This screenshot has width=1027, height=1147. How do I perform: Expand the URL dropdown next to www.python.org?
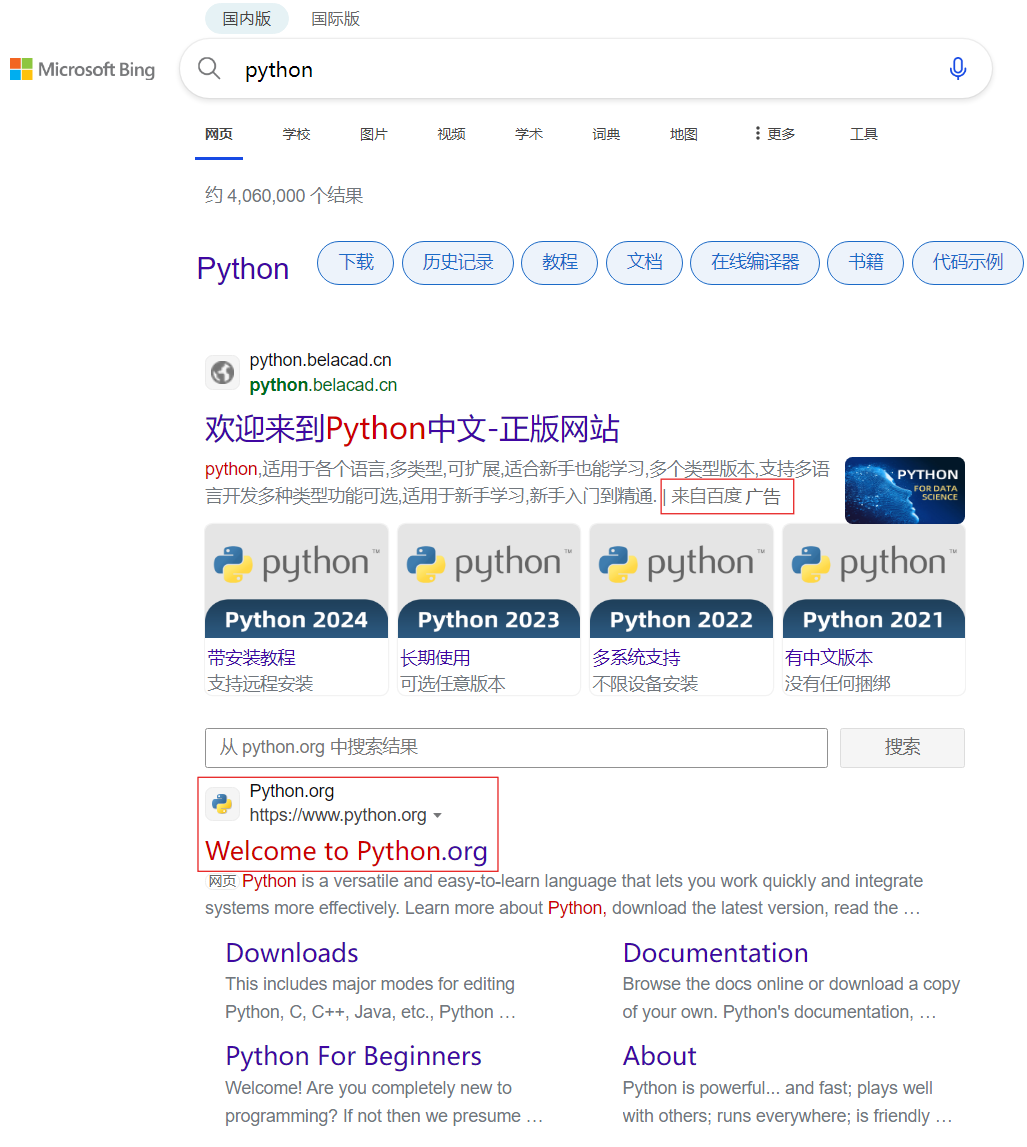click(438, 815)
